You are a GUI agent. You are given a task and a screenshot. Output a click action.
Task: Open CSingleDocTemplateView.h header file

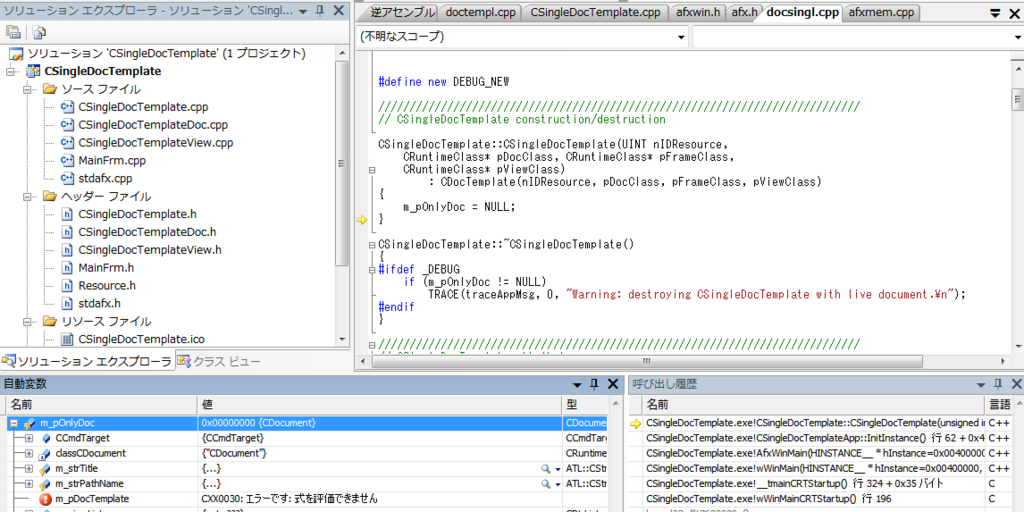pos(150,249)
